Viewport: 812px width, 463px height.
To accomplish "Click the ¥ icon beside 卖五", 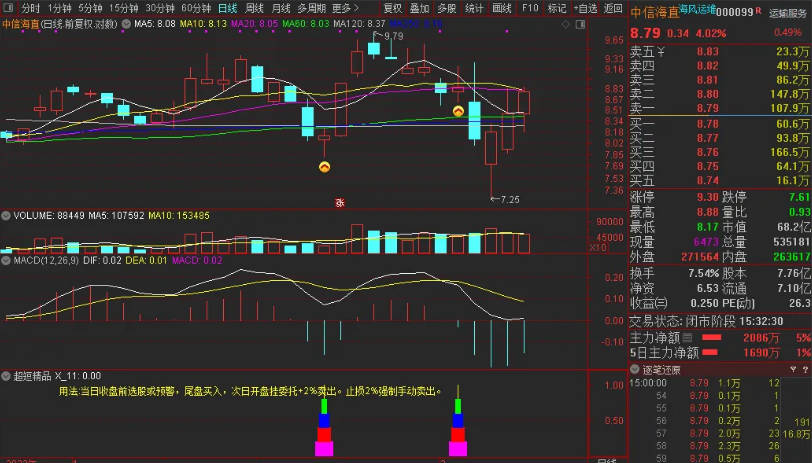I will (x=661, y=51).
